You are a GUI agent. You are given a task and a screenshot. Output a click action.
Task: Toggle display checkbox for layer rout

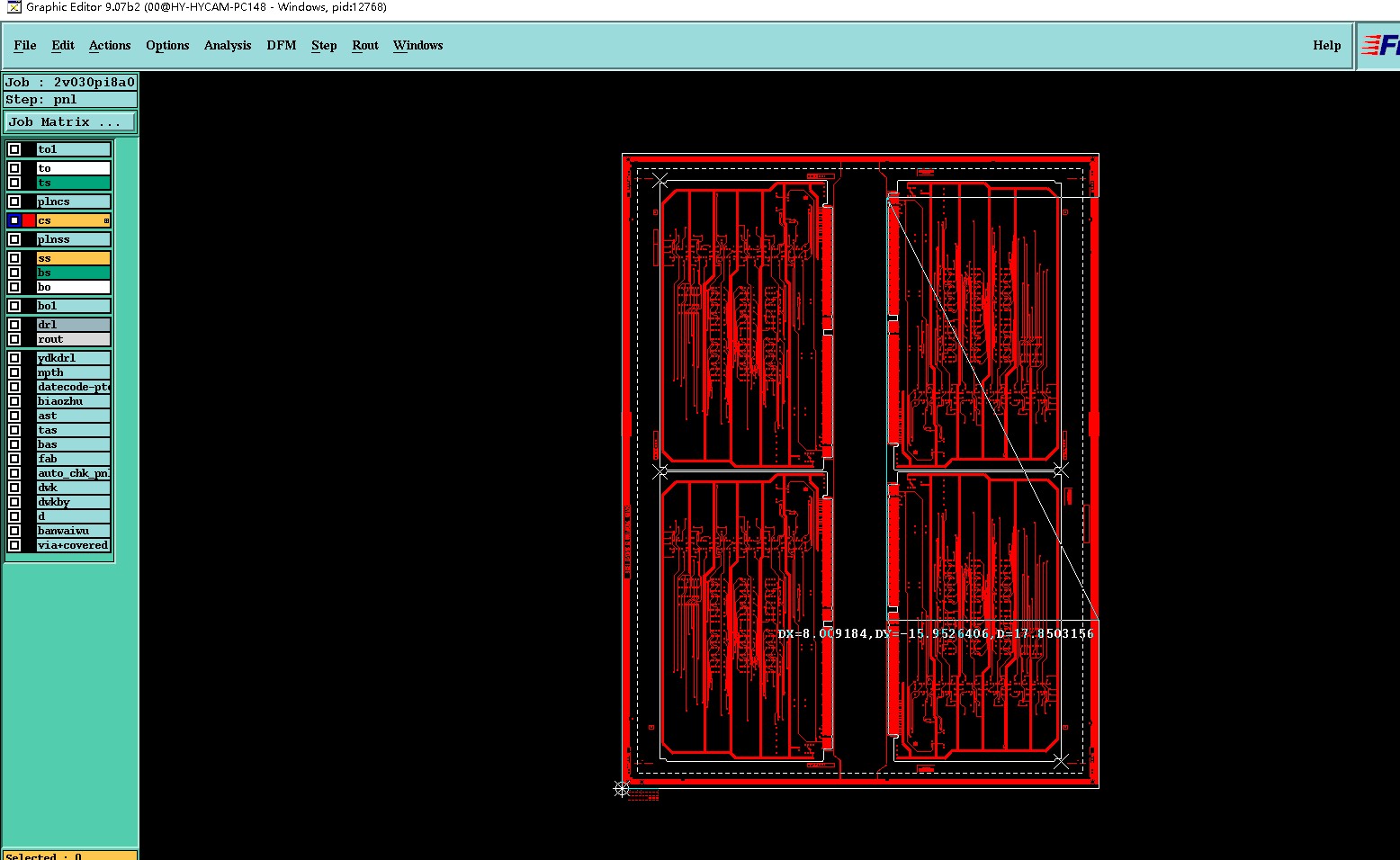coord(14,339)
